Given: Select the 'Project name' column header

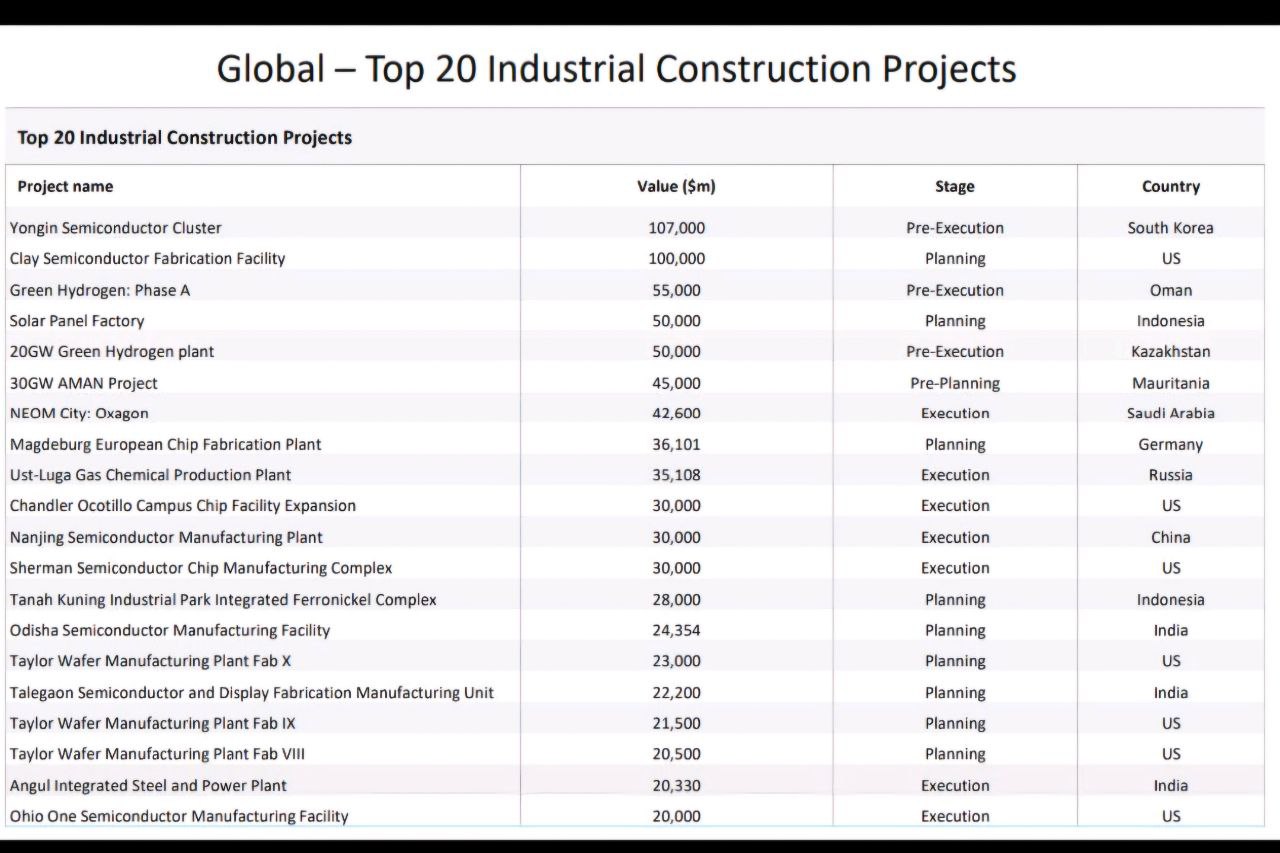Looking at the screenshot, I should point(65,187).
